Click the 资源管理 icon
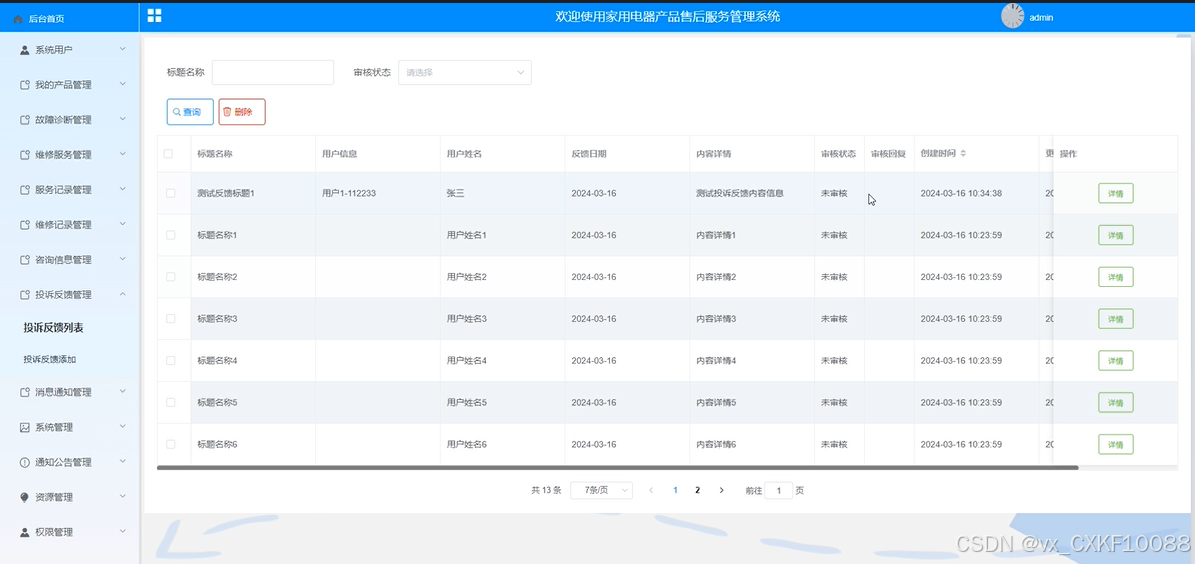 point(24,498)
